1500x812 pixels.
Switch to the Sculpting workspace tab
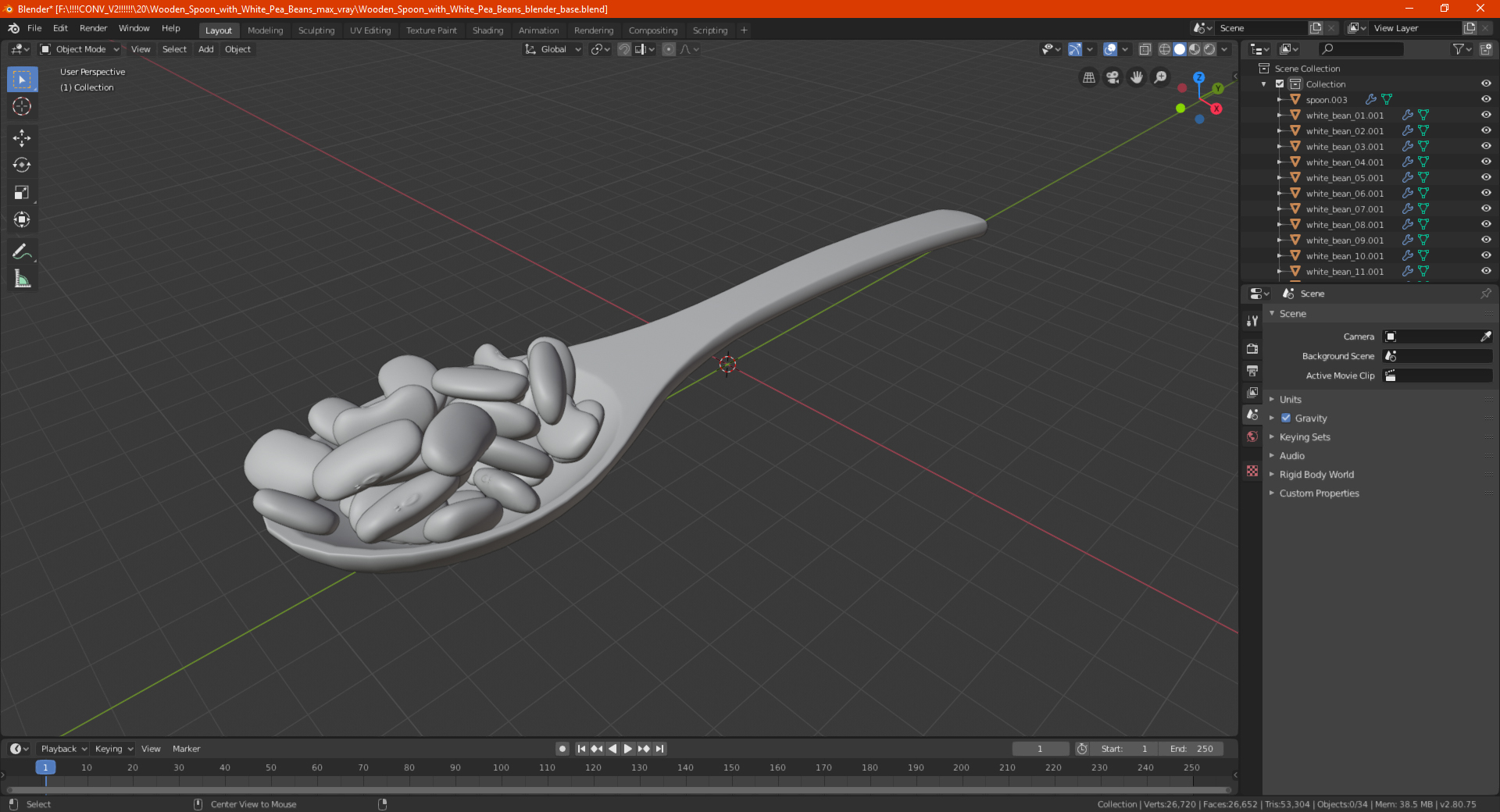coord(316,30)
